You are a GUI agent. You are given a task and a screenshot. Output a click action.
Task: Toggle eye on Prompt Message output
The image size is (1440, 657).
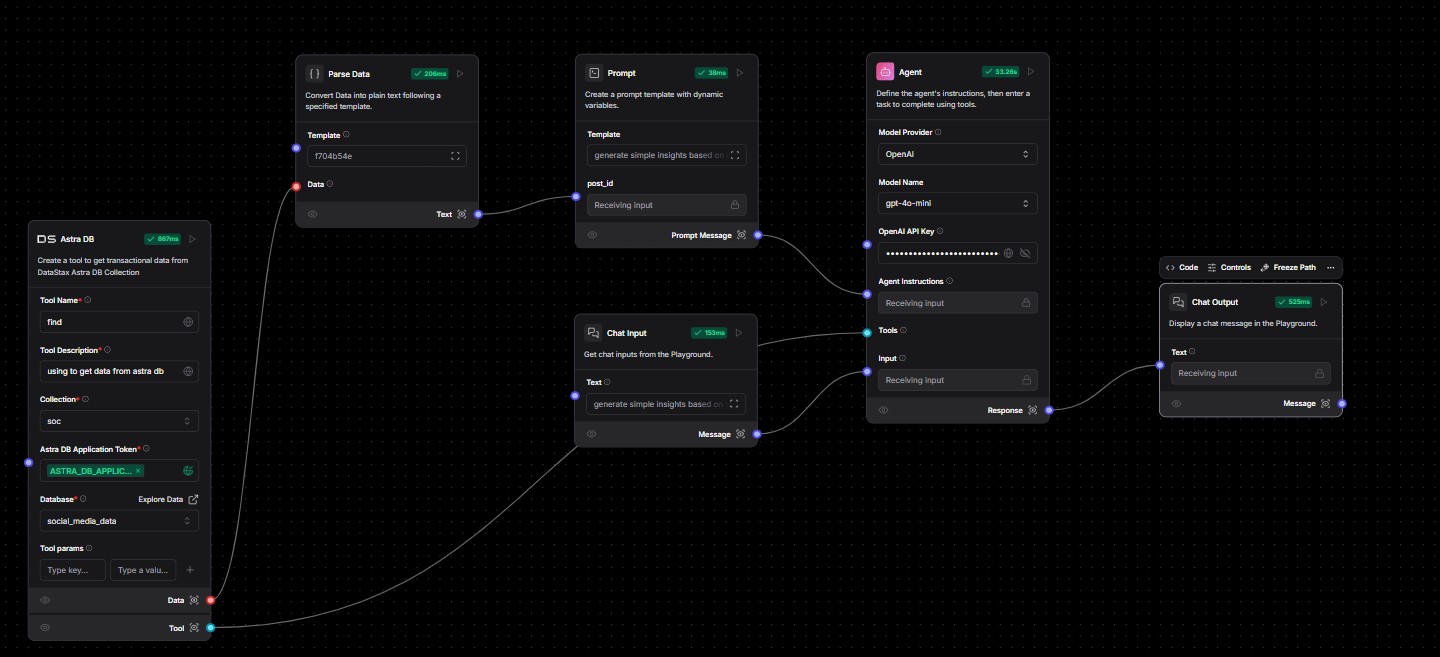(593, 235)
